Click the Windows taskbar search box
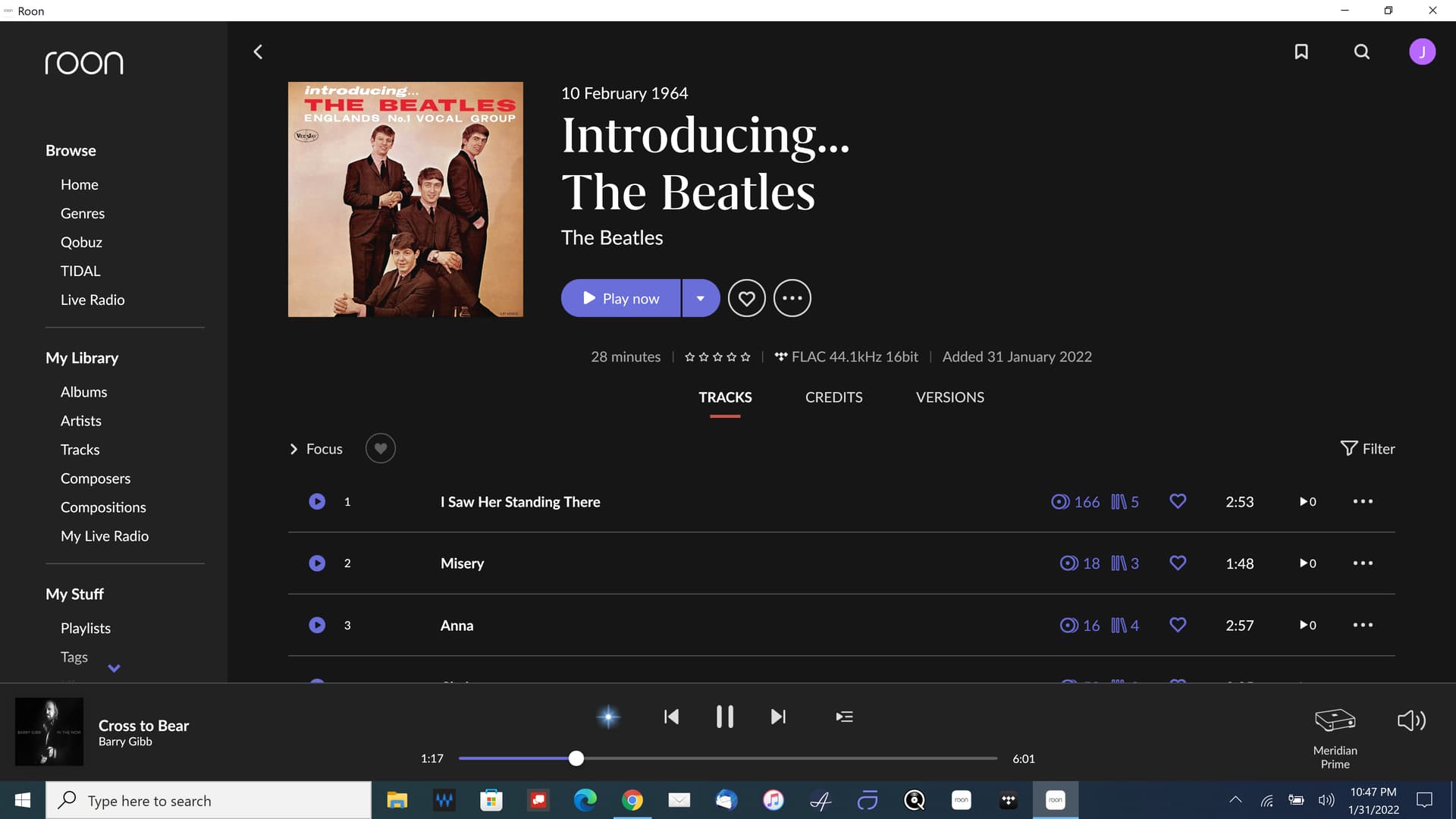 click(209, 800)
